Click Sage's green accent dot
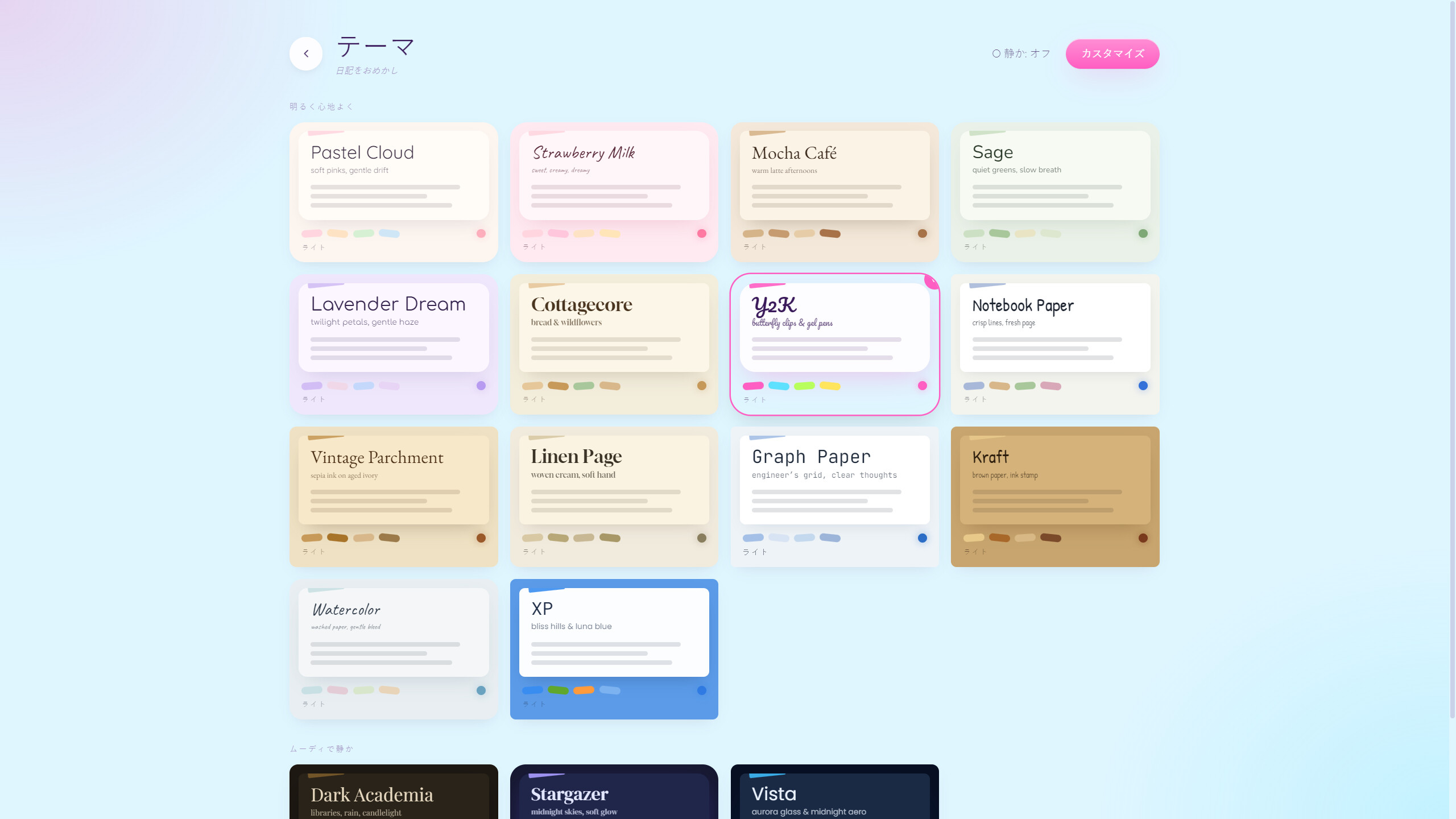 [1143, 233]
